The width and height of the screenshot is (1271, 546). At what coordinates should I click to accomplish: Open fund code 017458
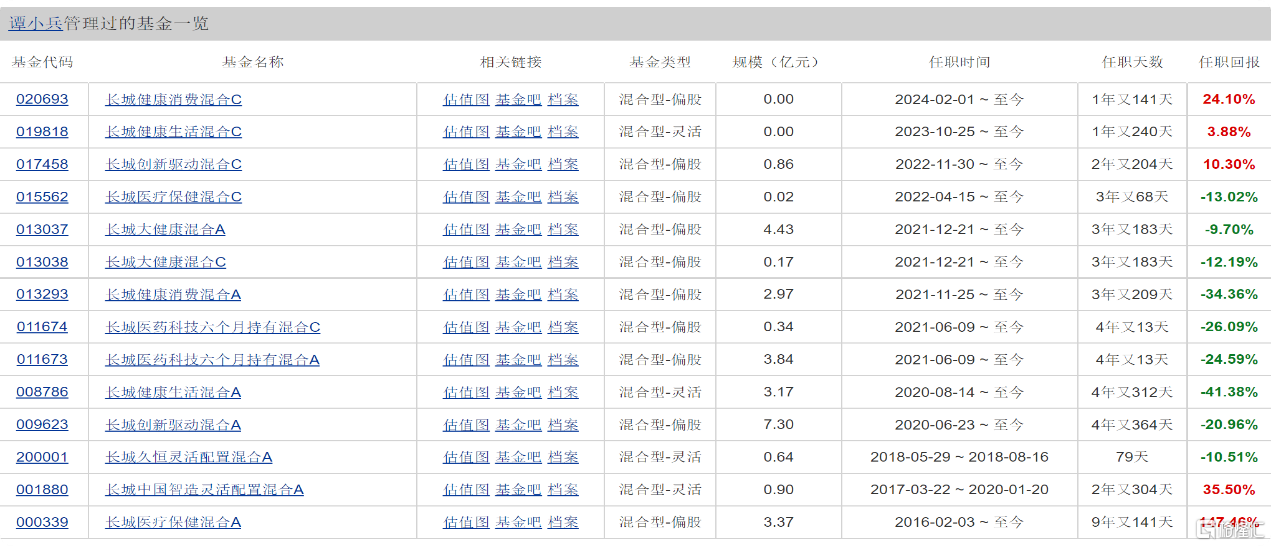(42, 164)
